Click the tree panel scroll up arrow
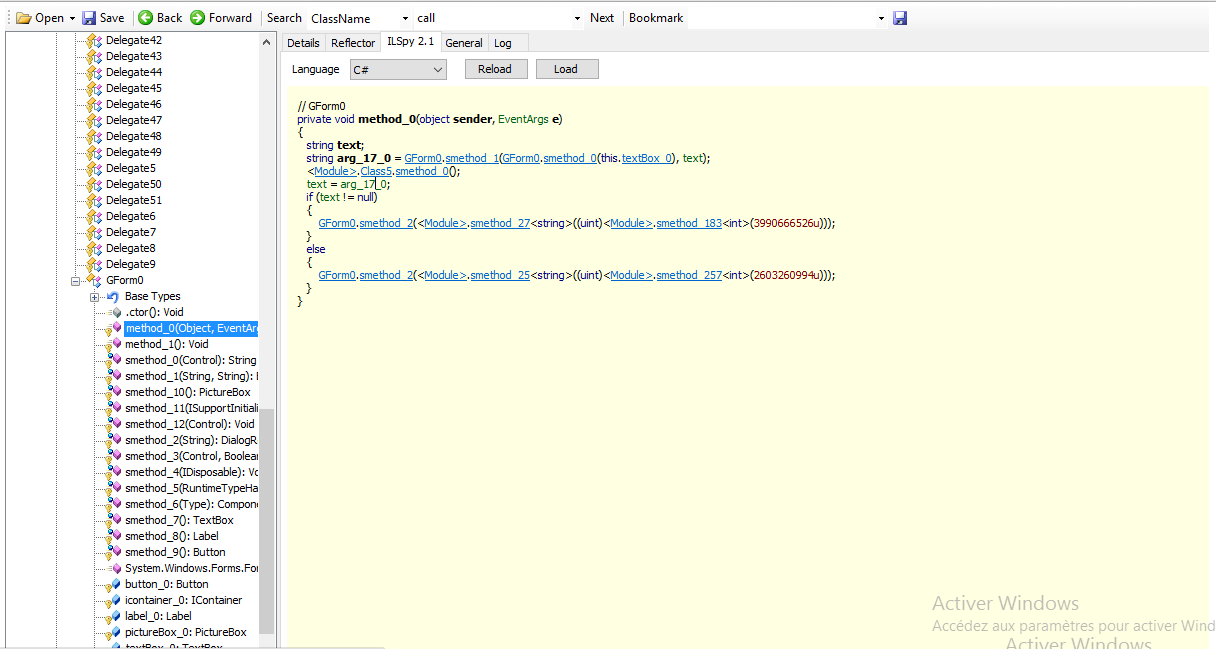The image size is (1216, 649). click(x=267, y=42)
